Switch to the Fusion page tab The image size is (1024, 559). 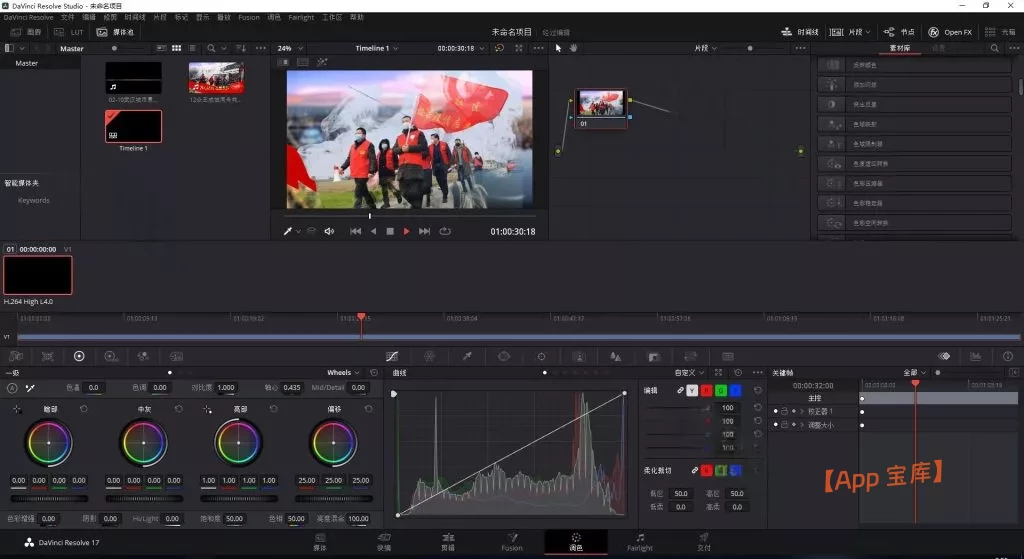point(511,542)
